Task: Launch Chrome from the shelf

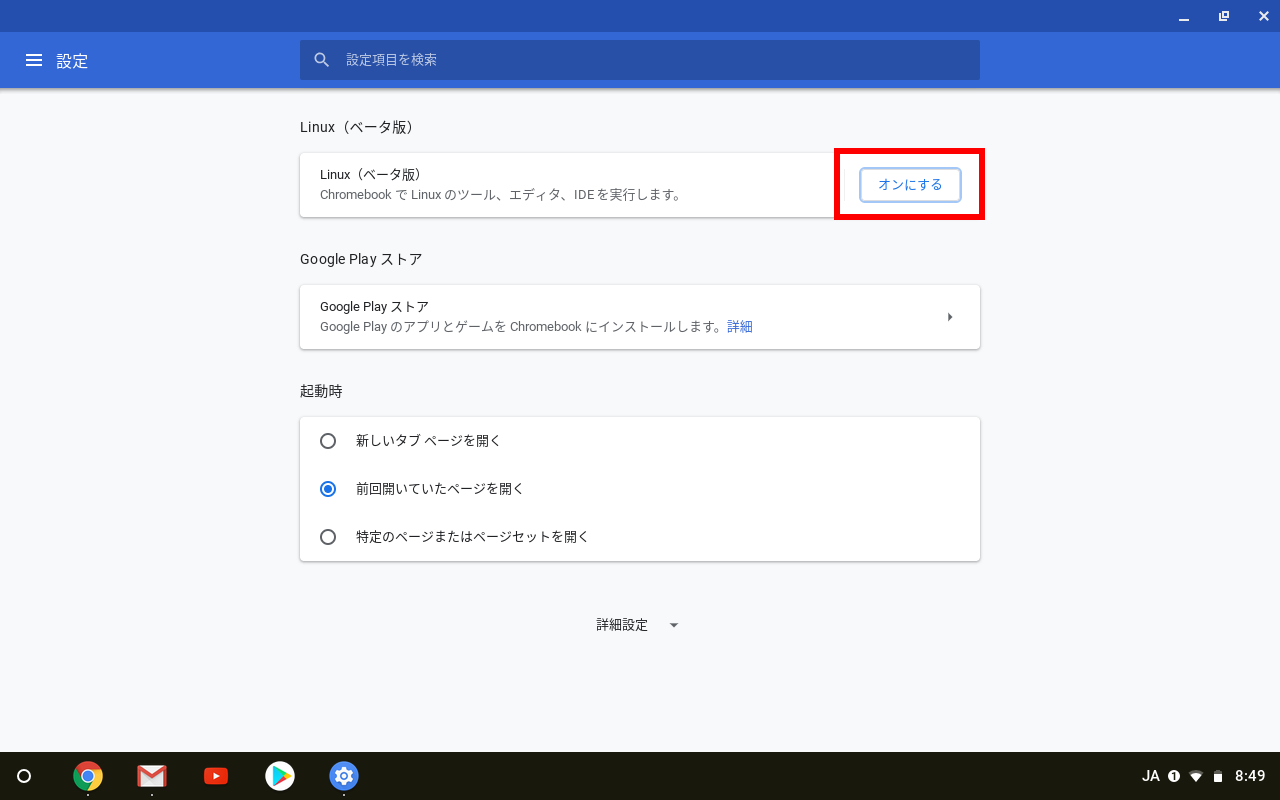Action: tap(88, 776)
